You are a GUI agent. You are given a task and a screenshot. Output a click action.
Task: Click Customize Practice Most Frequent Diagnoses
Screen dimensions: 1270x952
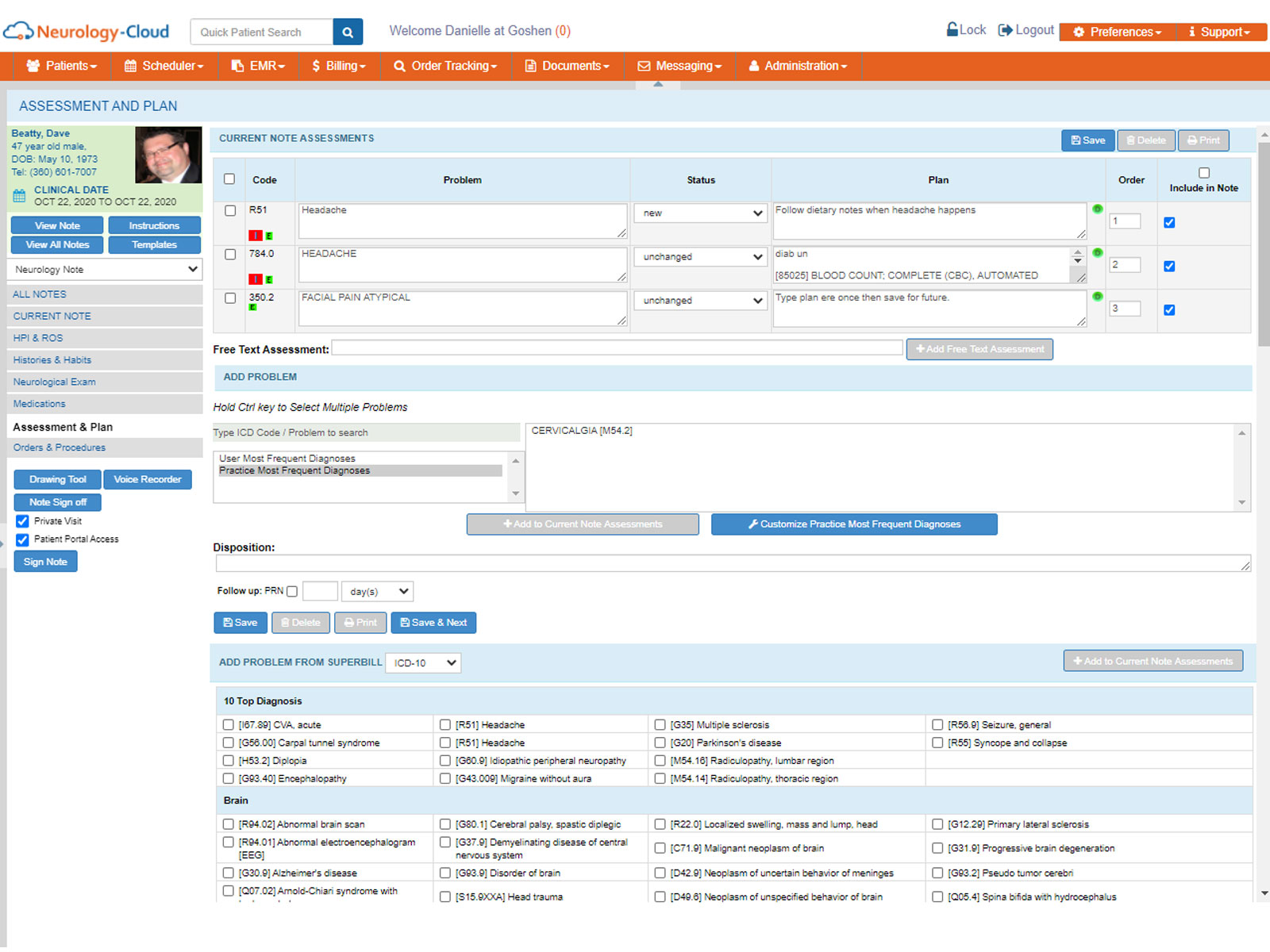pyautogui.click(x=854, y=524)
